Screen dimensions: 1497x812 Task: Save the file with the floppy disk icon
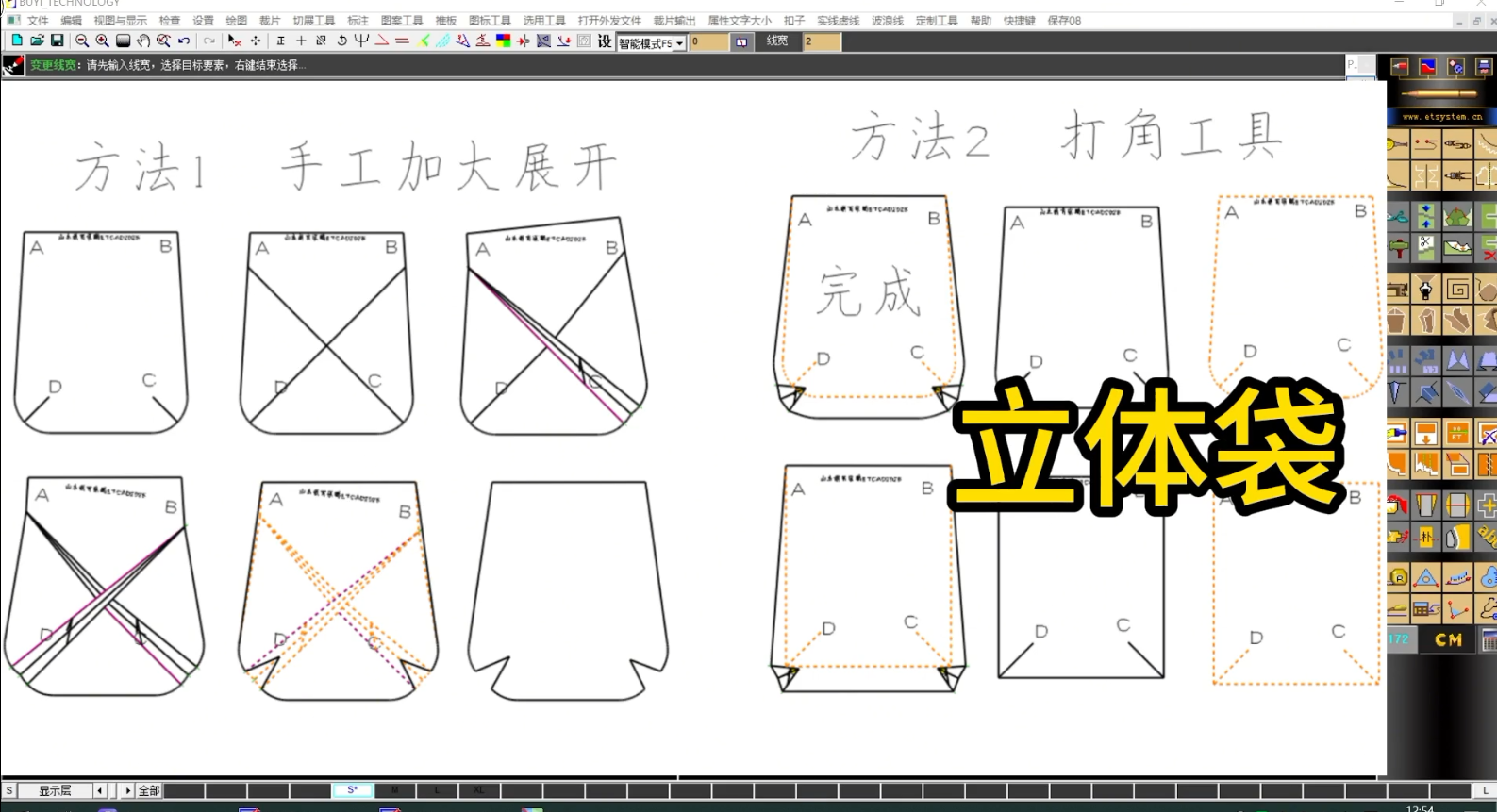[x=57, y=41]
